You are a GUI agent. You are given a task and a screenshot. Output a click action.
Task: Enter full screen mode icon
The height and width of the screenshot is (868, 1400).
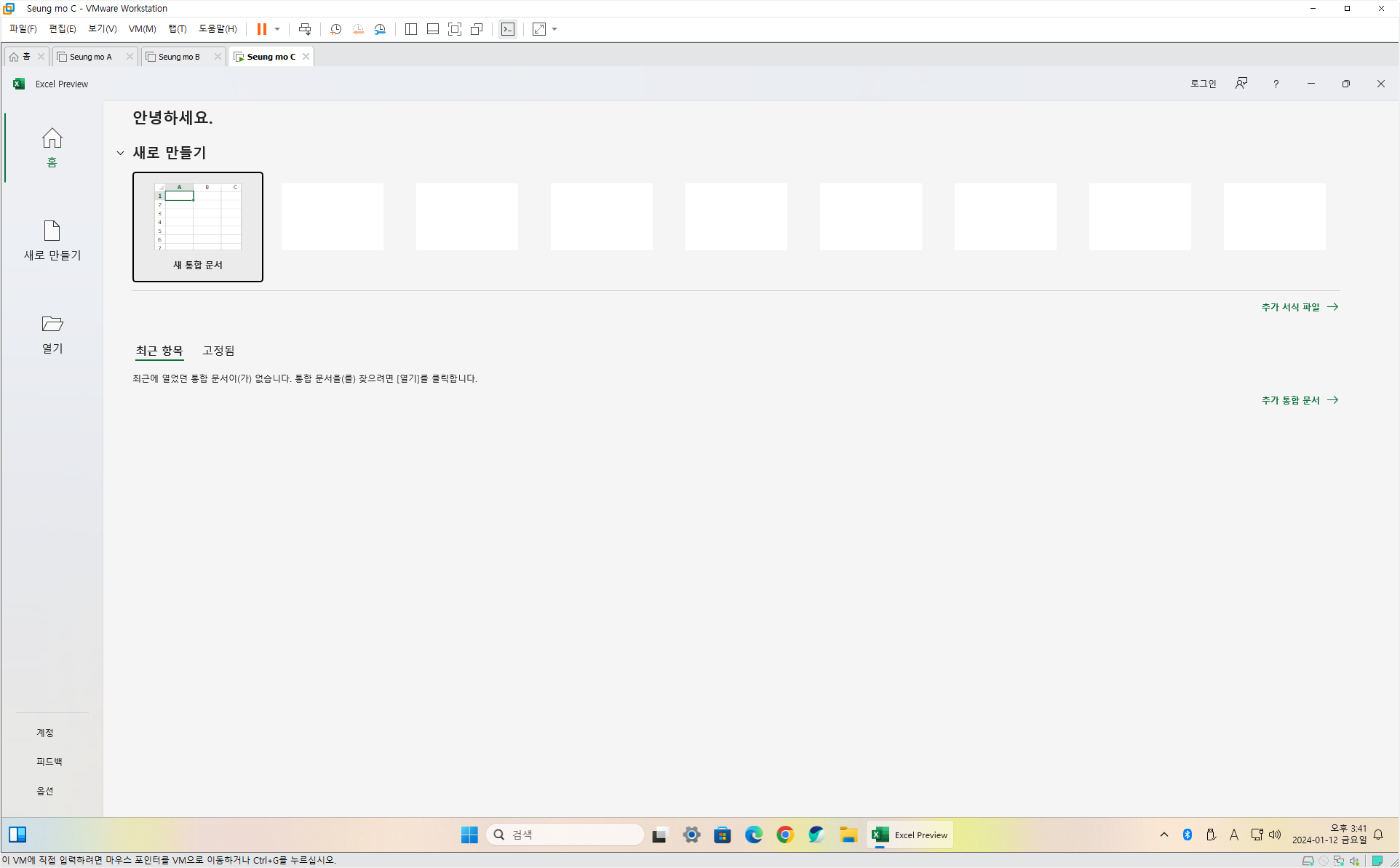pos(455,29)
